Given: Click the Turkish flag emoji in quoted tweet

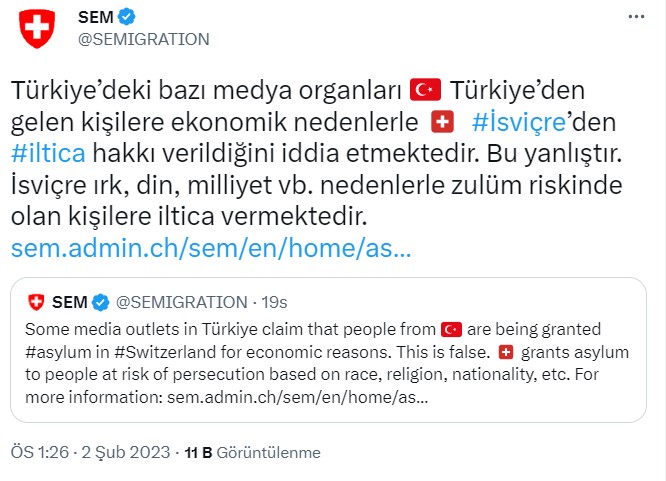Looking at the screenshot, I should [x=451, y=329].
